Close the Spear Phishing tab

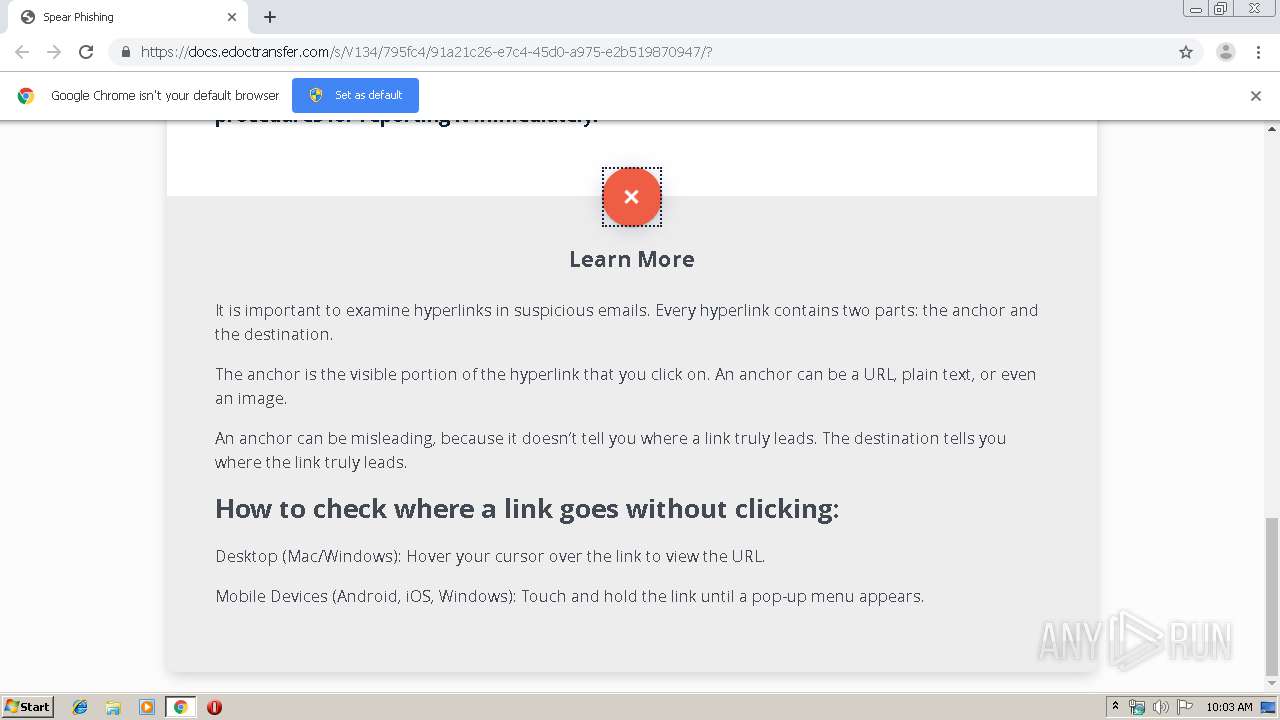(232, 17)
